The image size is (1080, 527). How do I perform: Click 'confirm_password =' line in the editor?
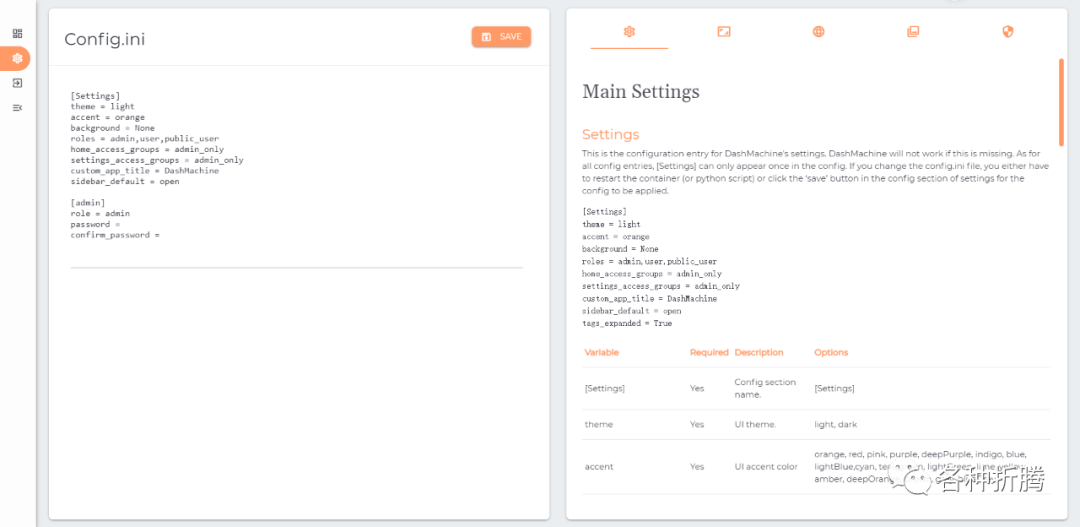pyautogui.click(x=115, y=235)
